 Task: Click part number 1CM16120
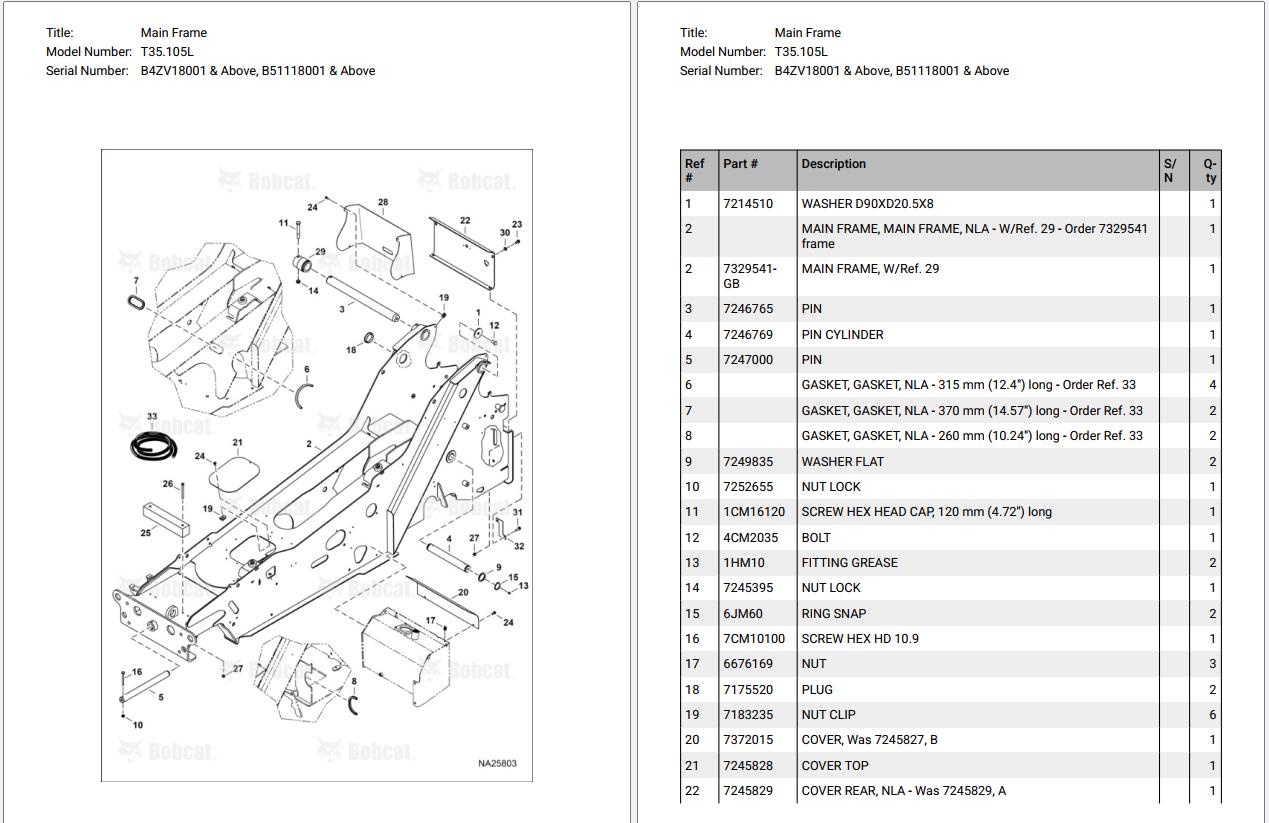click(754, 512)
